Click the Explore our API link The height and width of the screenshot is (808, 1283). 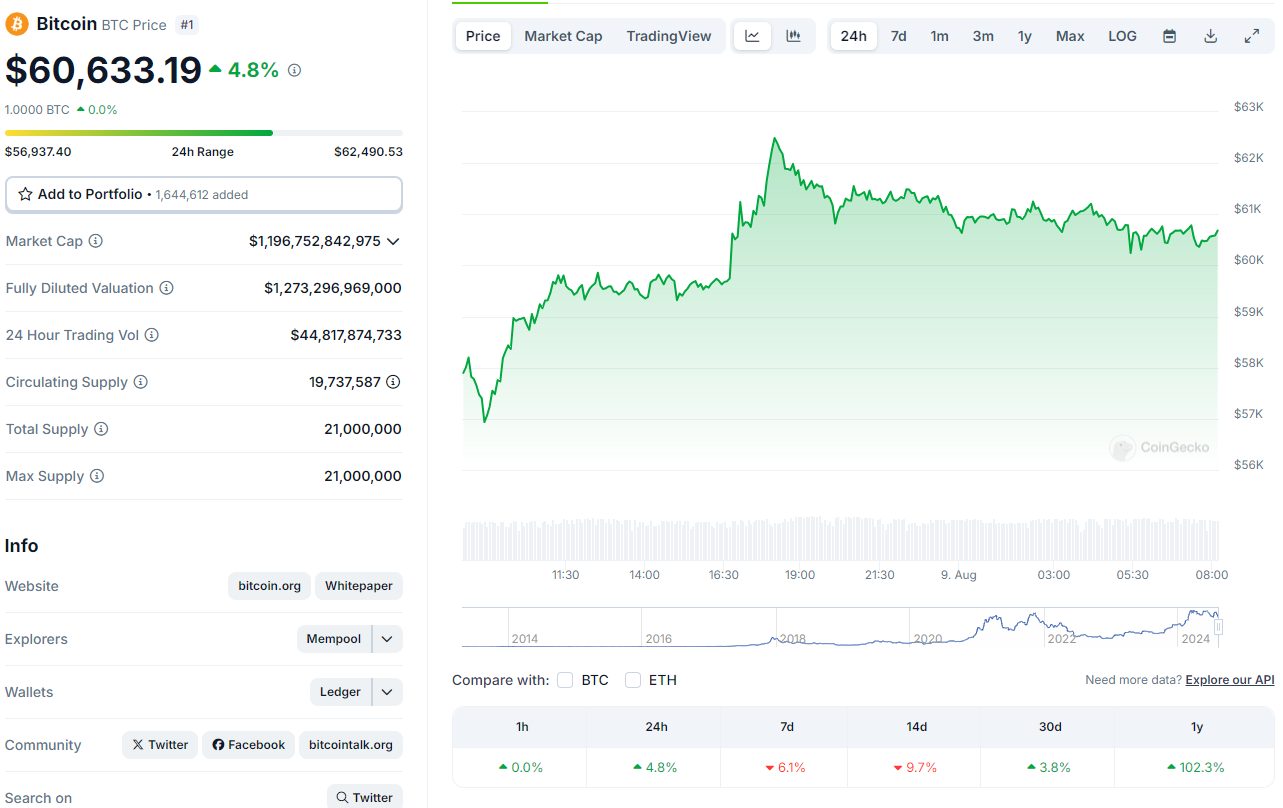click(1230, 680)
